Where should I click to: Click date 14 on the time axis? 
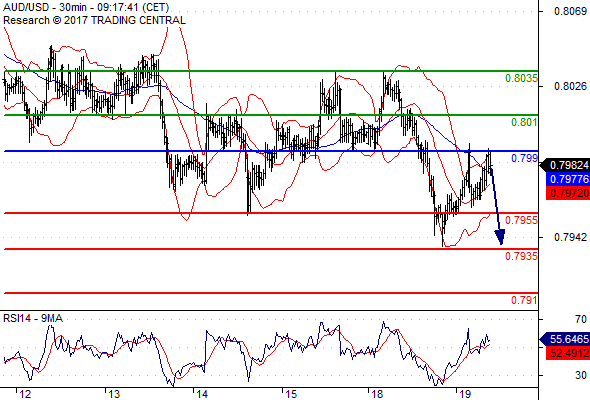[202, 394]
